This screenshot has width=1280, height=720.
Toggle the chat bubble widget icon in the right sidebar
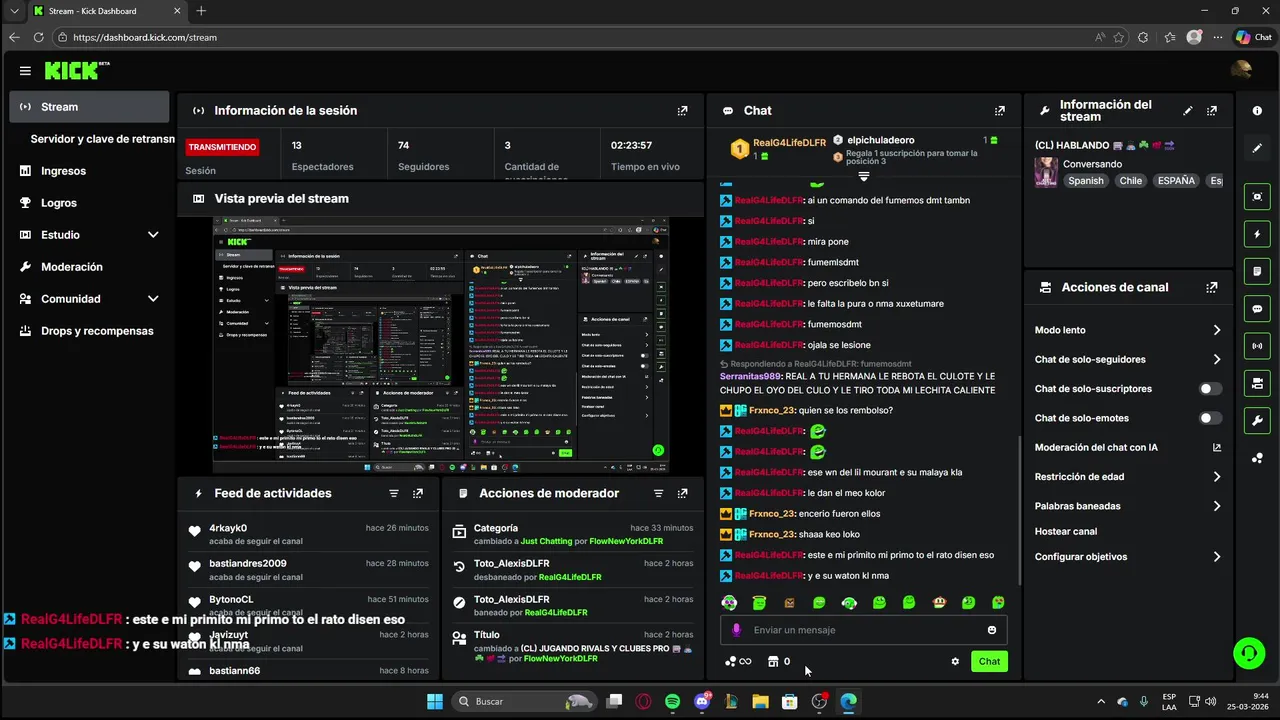pos(1257,309)
